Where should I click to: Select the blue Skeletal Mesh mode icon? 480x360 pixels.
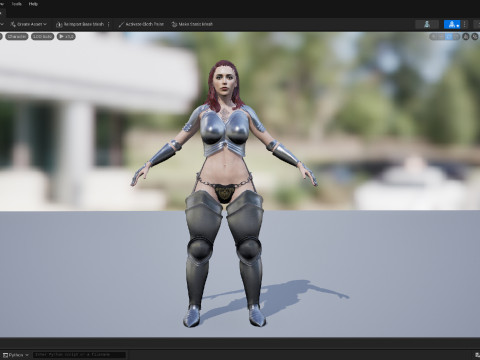click(452, 24)
